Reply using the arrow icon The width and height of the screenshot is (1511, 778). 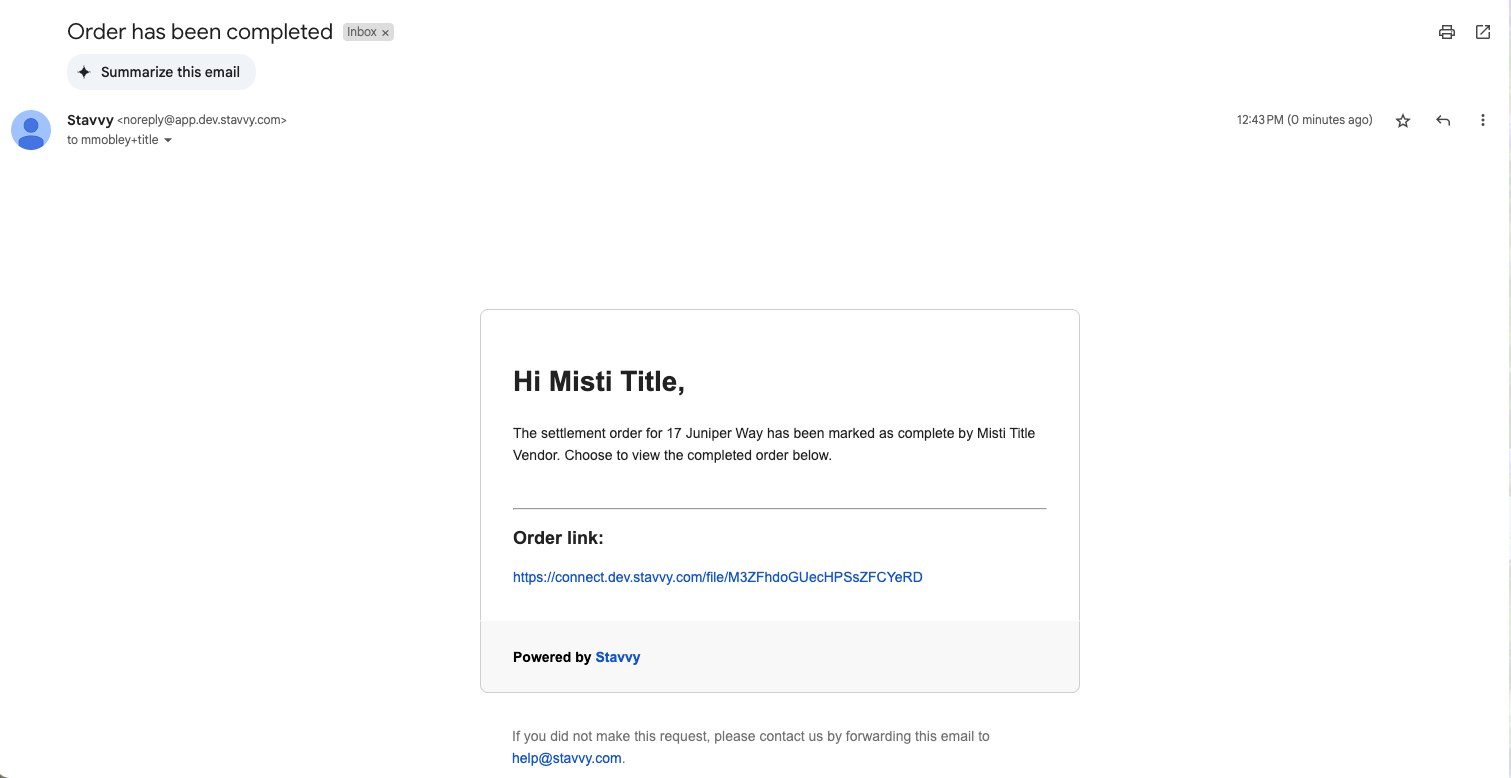click(1443, 120)
